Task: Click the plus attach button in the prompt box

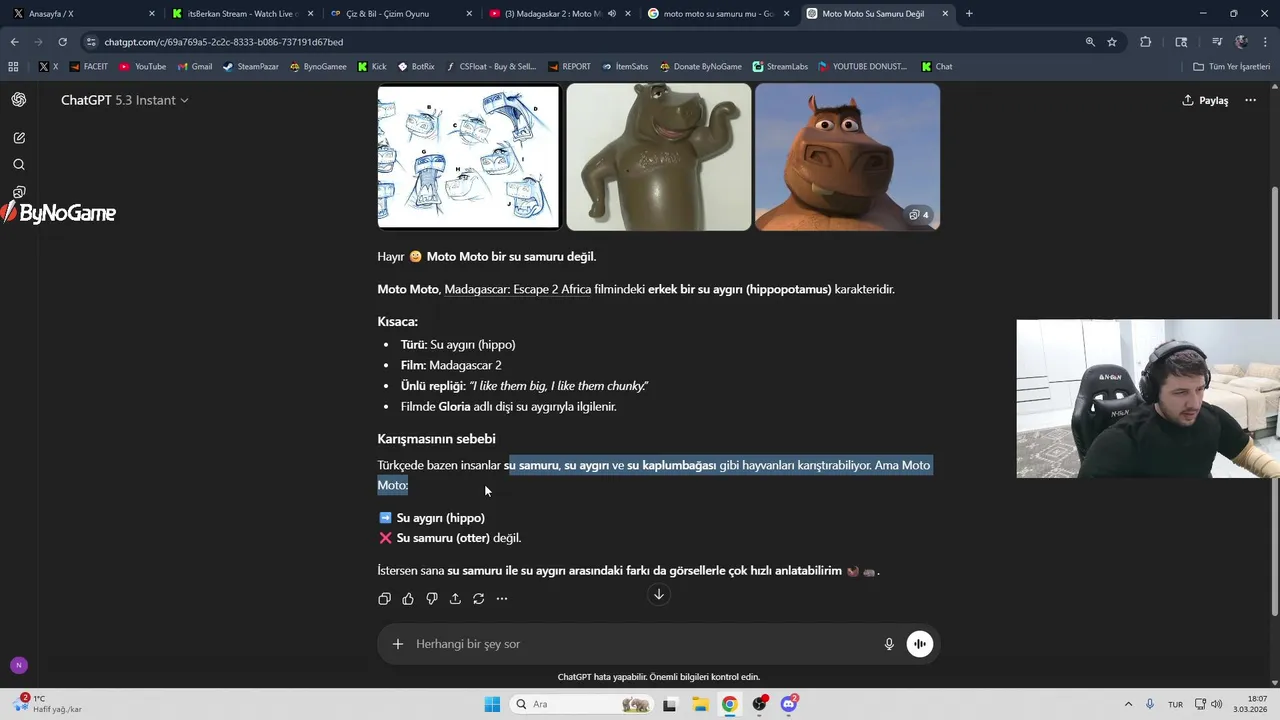Action: coord(398,644)
